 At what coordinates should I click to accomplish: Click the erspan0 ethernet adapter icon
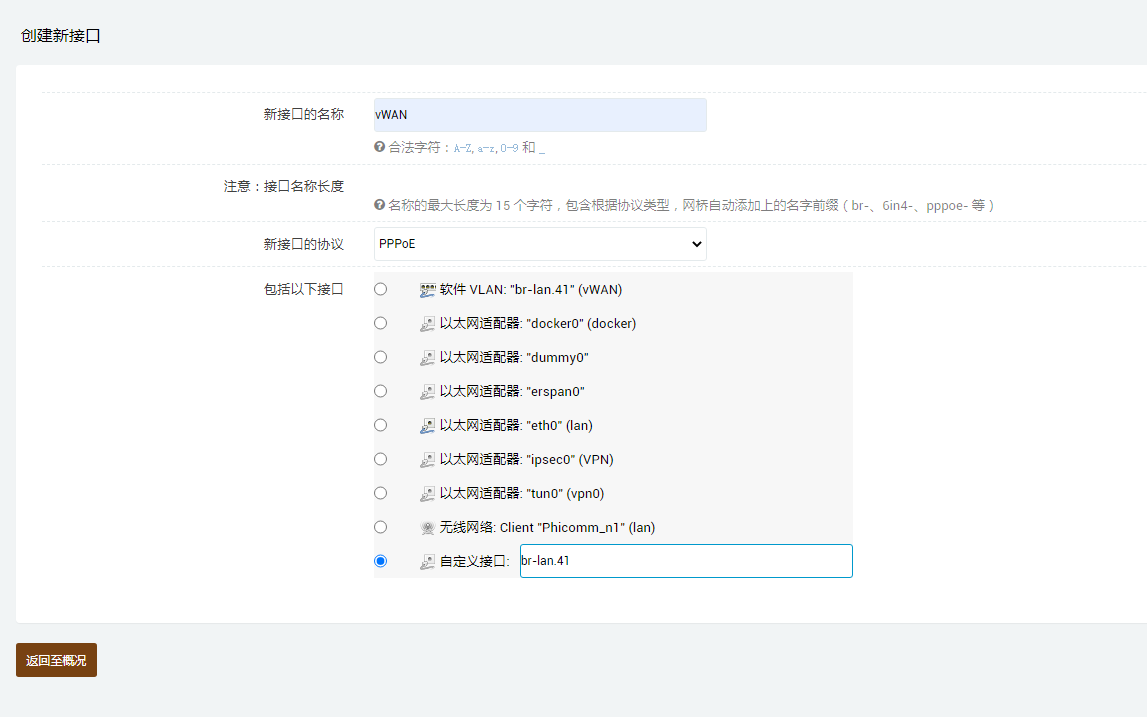(x=427, y=392)
